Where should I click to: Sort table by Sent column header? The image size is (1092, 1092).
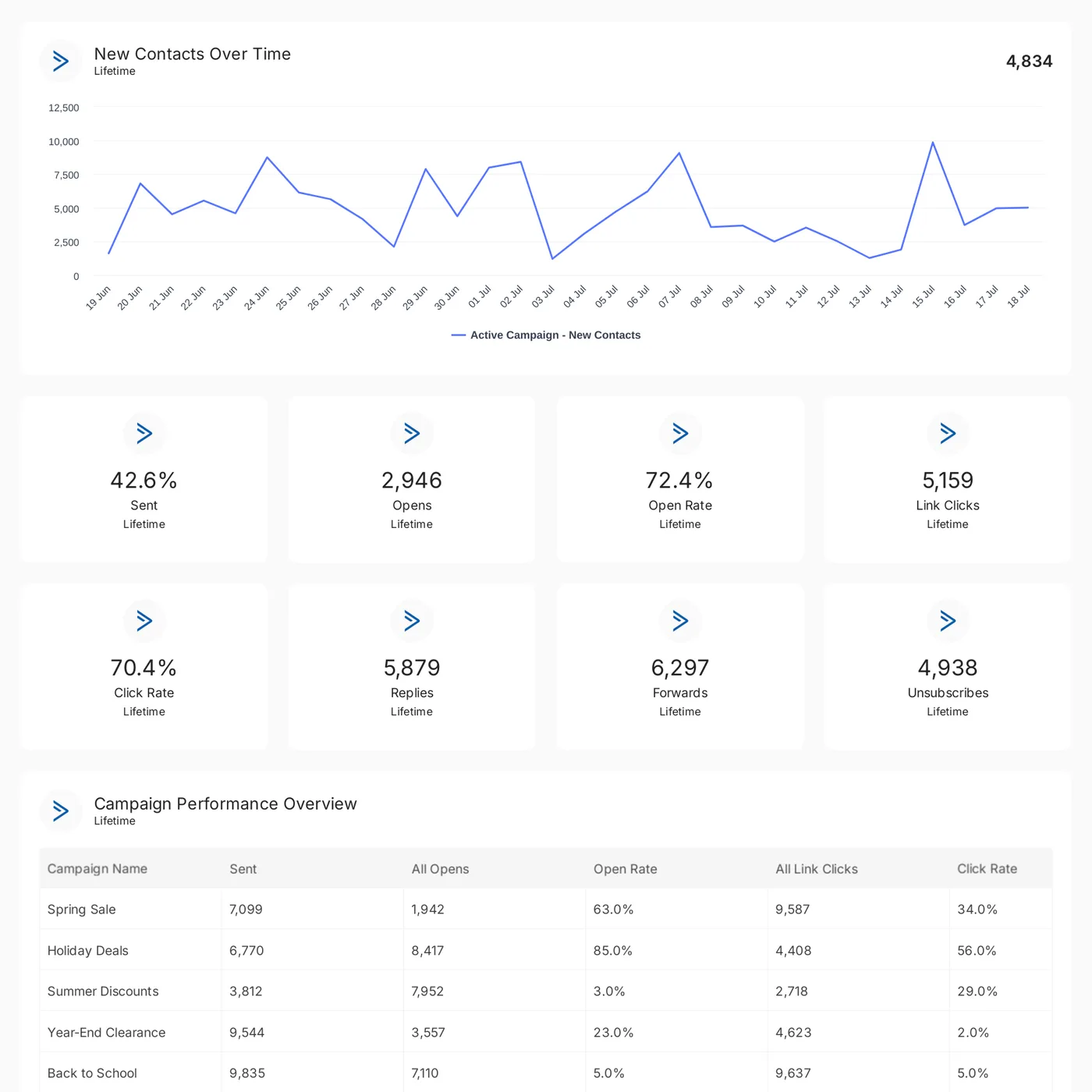click(243, 869)
